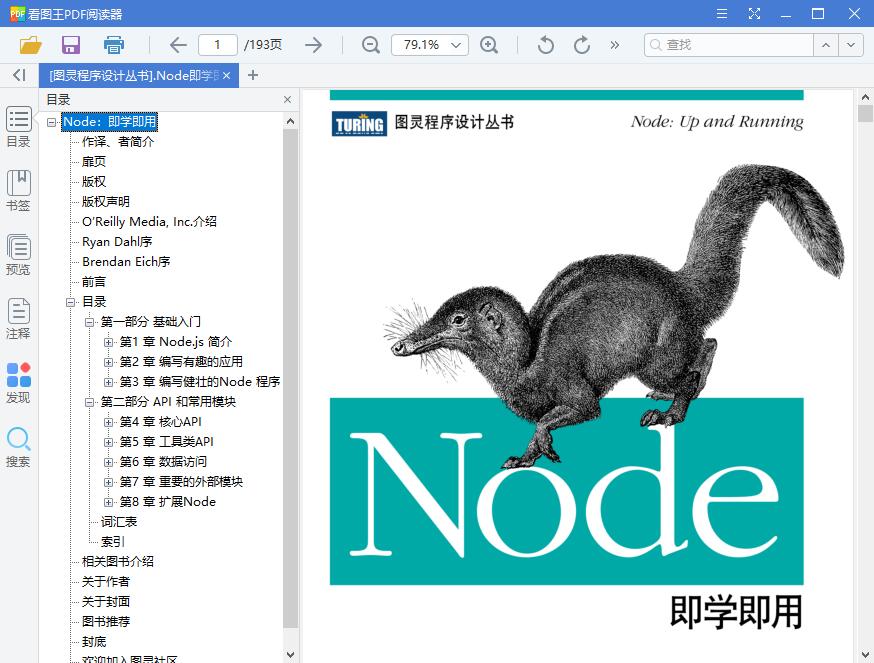Open the 搜索 search panel
The height and width of the screenshot is (663, 874).
point(18,447)
